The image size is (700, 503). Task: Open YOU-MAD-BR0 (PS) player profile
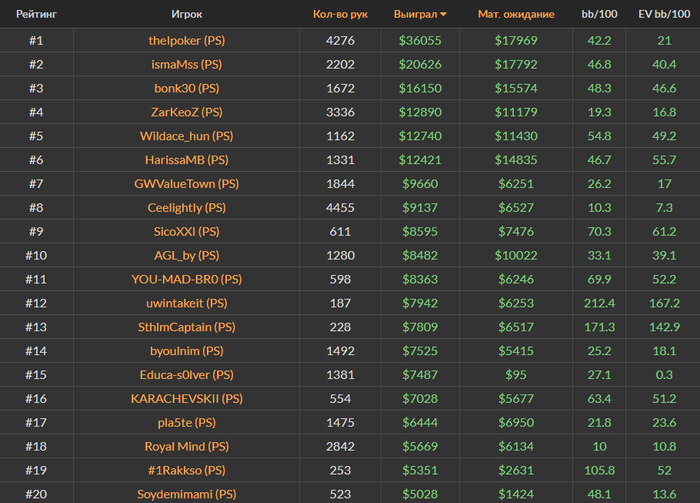(187, 279)
